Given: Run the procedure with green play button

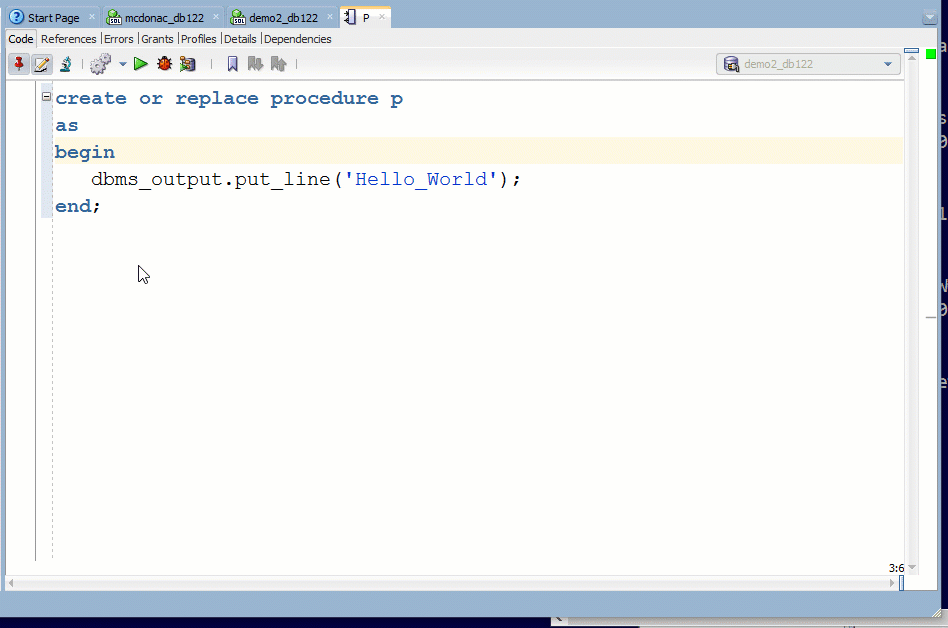Looking at the screenshot, I should (141, 64).
